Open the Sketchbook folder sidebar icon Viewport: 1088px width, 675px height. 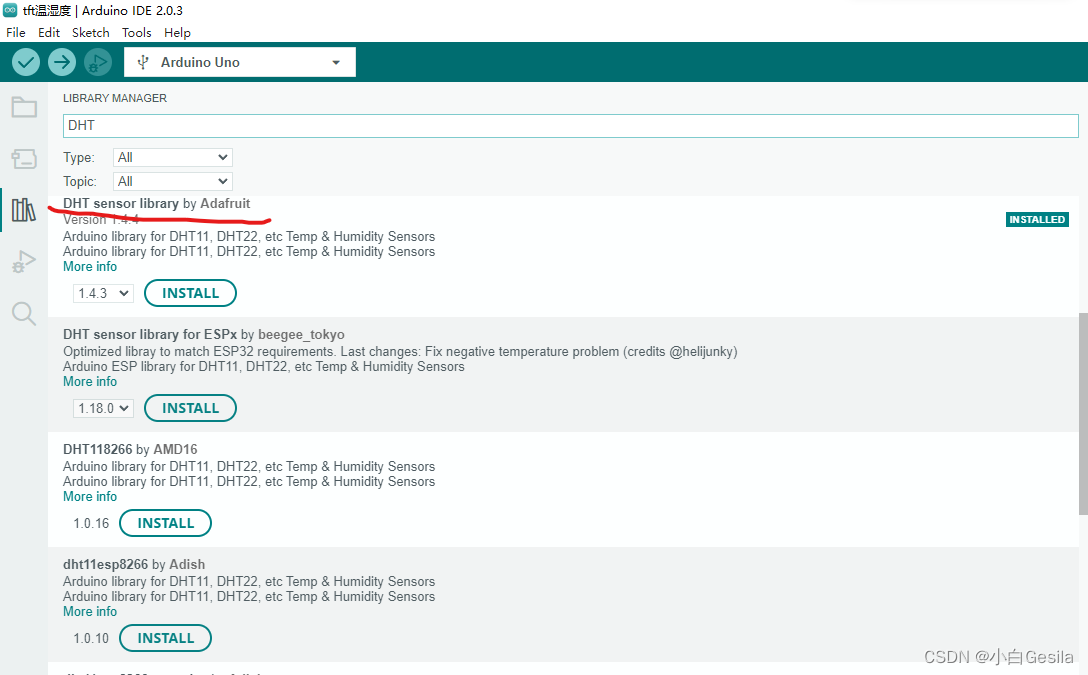24,107
